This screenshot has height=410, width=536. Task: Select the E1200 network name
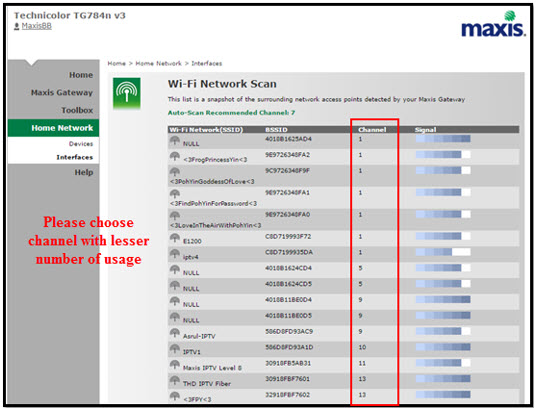[x=192, y=241]
